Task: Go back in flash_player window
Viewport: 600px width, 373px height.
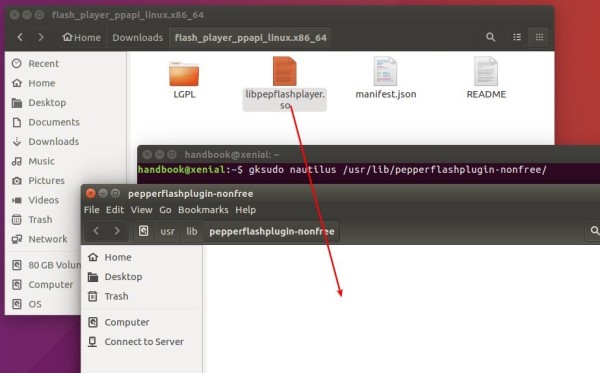Action: click(20, 37)
